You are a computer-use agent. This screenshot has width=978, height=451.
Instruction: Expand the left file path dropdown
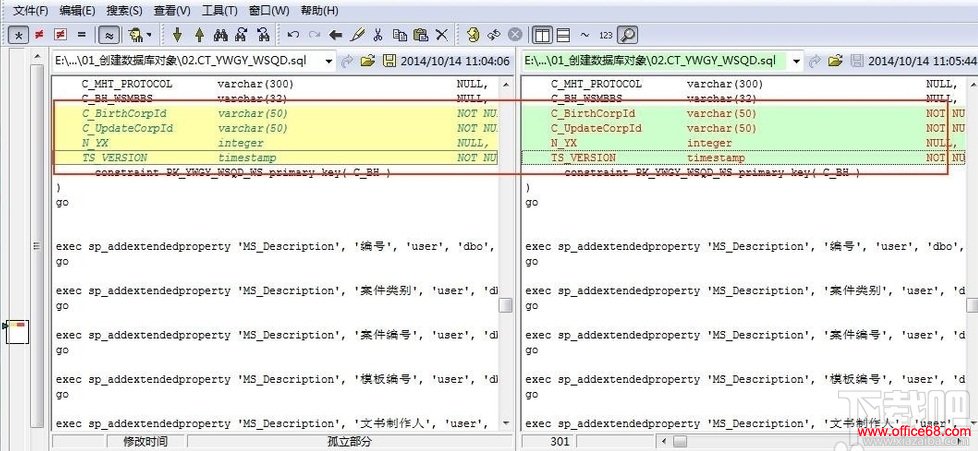pyautogui.click(x=329, y=62)
